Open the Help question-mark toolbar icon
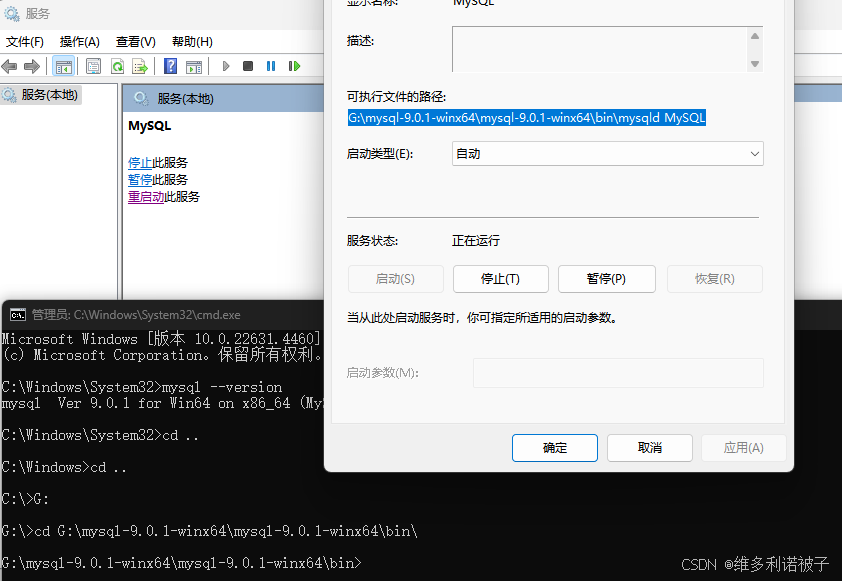 pyautogui.click(x=171, y=66)
